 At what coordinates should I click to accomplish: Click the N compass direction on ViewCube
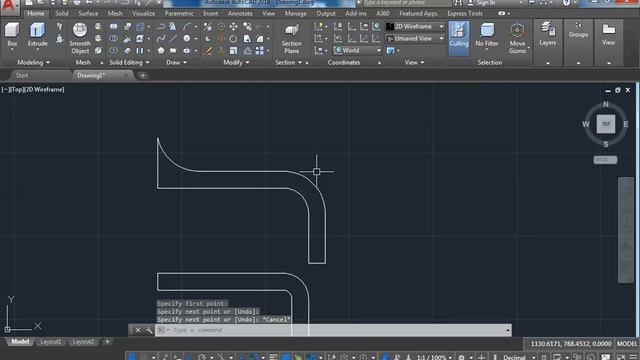(x=606, y=104)
